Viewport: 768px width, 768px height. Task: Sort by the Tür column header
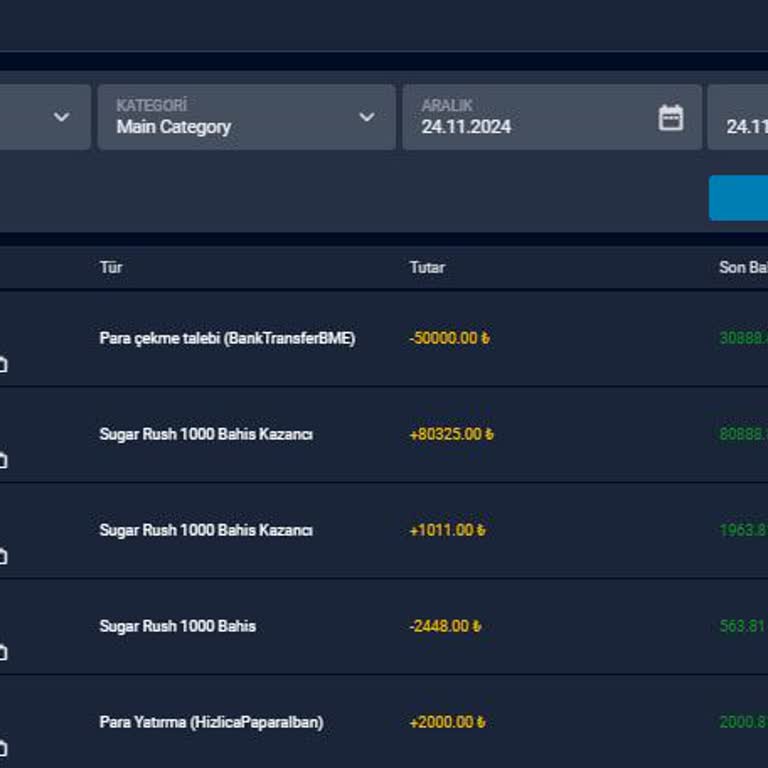click(x=111, y=267)
